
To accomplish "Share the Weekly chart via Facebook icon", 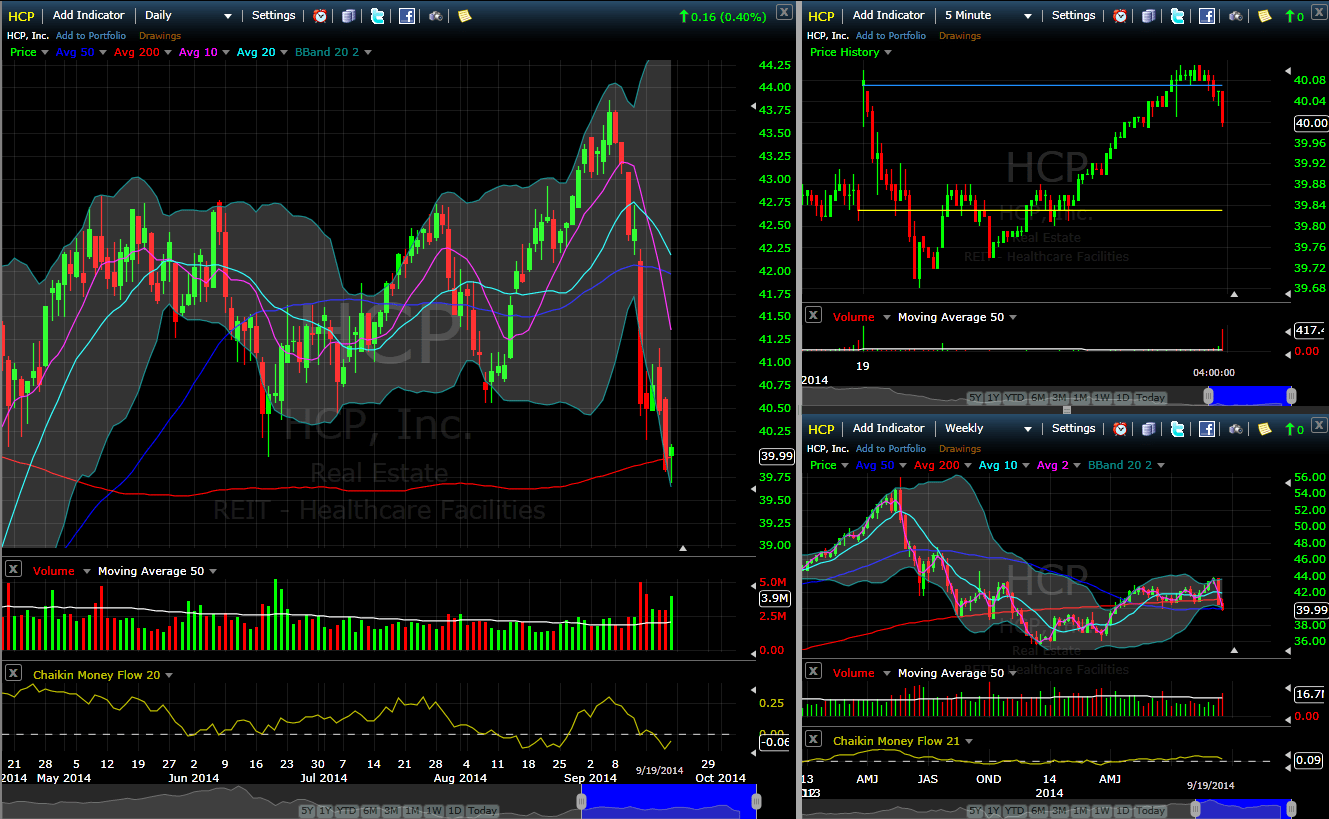I will click(x=1207, y=429).
